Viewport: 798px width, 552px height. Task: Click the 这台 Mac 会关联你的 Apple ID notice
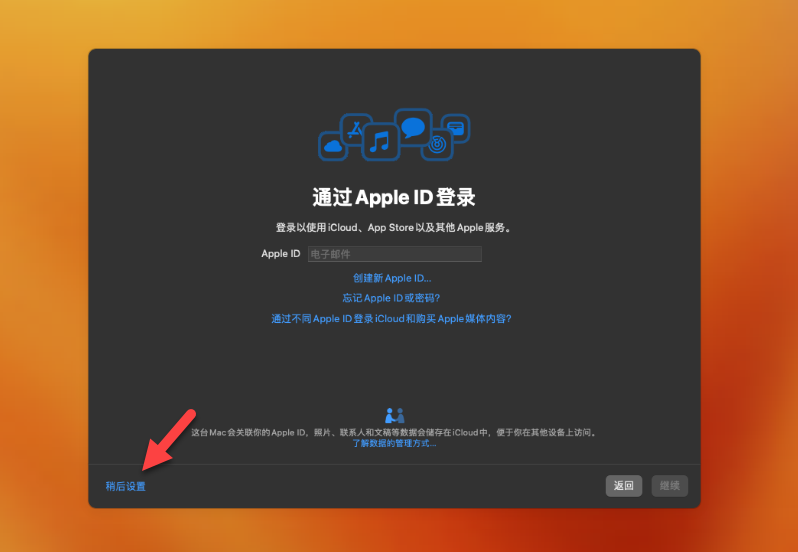tap(394, 433)
